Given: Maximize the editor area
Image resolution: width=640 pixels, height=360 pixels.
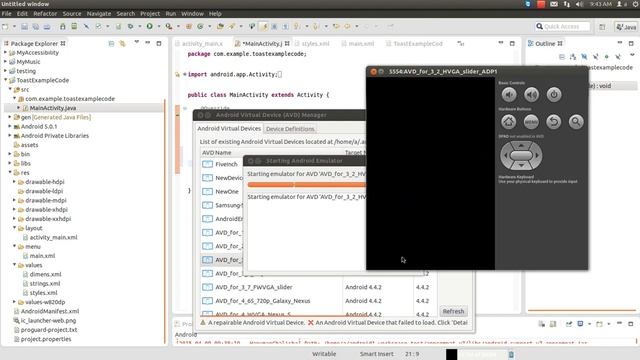Looking at the screenshot, I should tap(512, 43).
